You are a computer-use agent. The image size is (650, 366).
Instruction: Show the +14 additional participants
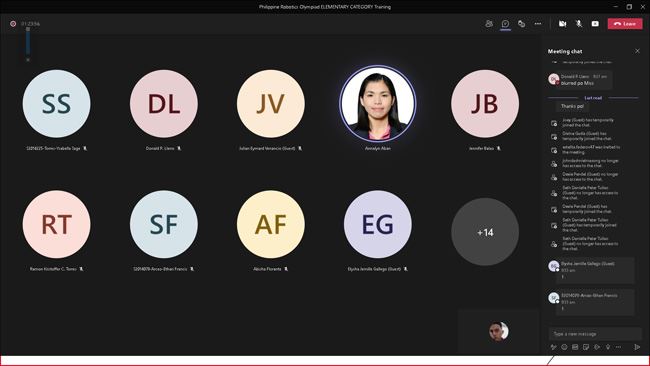(x=485, y=232)
